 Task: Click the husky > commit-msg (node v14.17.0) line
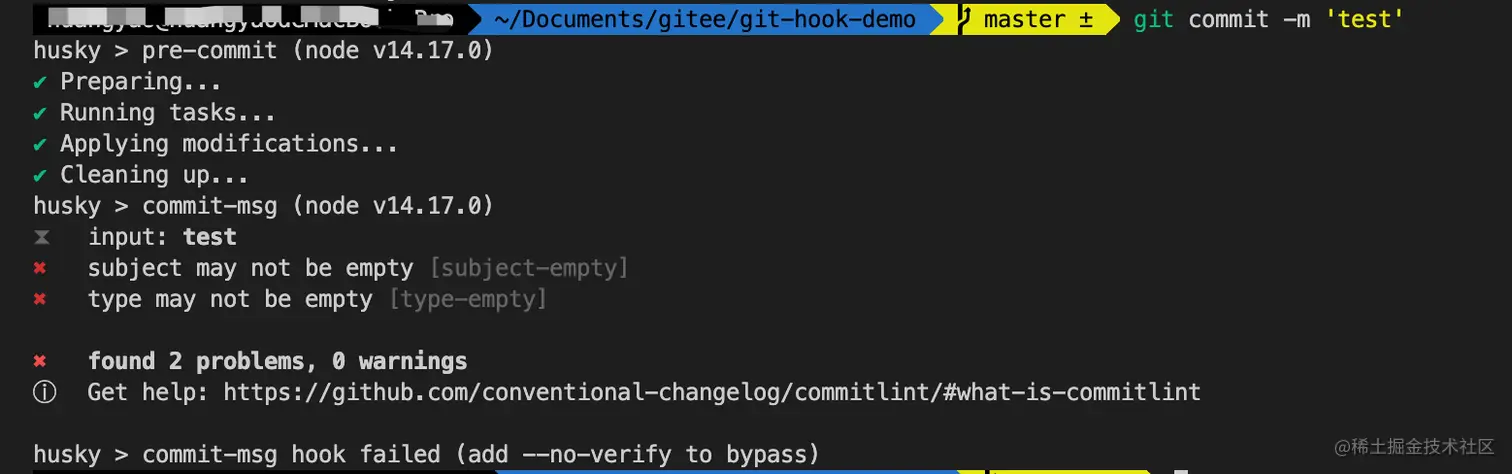pos(263,206)
